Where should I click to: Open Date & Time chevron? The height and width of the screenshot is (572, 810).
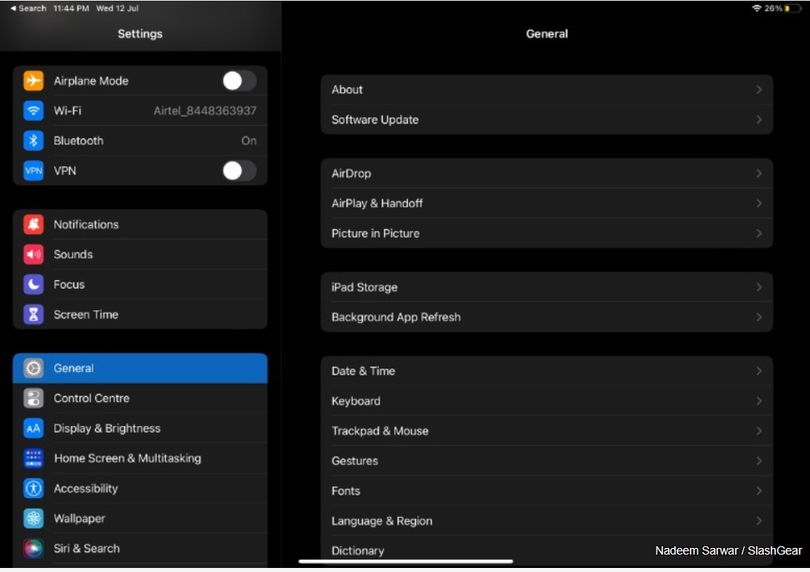tap(759, 371)
